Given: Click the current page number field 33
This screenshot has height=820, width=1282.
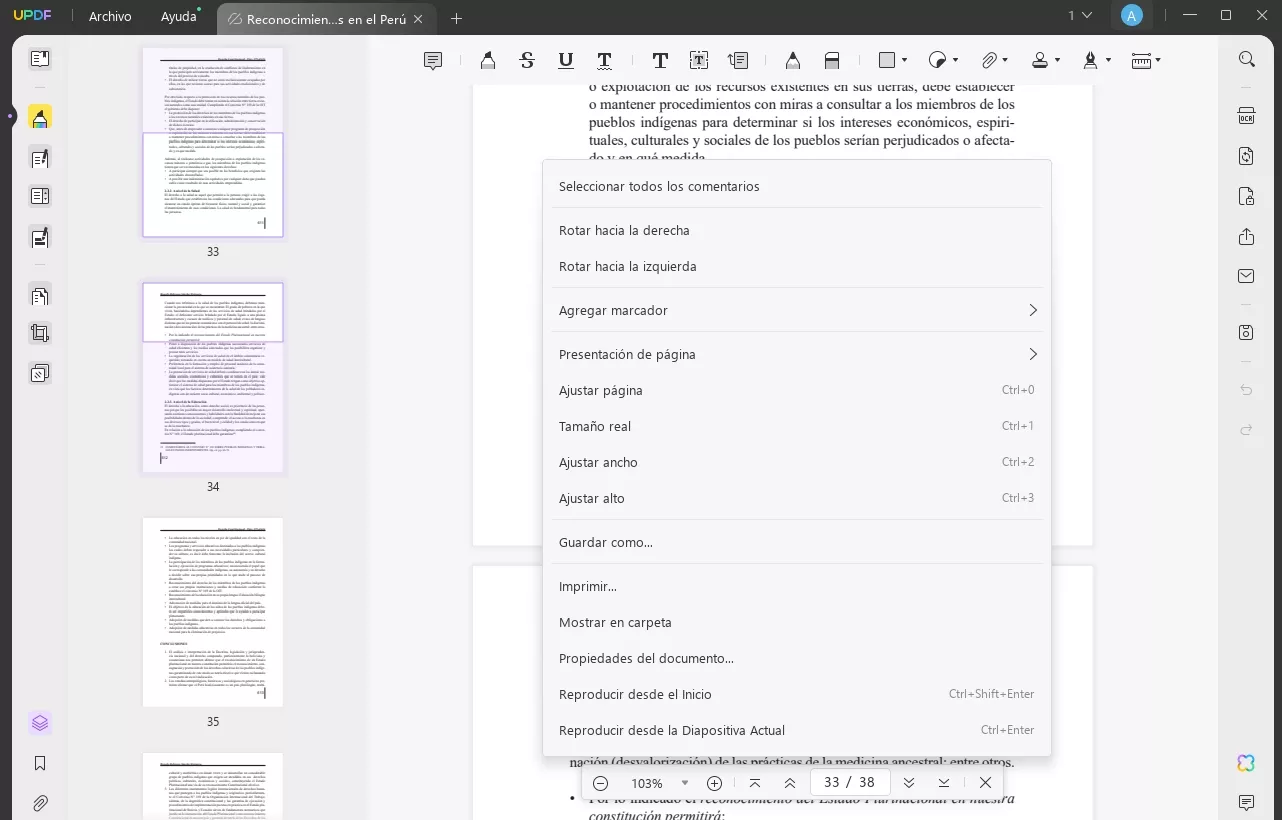Looking at the screenshot, I should pos(831,783).
